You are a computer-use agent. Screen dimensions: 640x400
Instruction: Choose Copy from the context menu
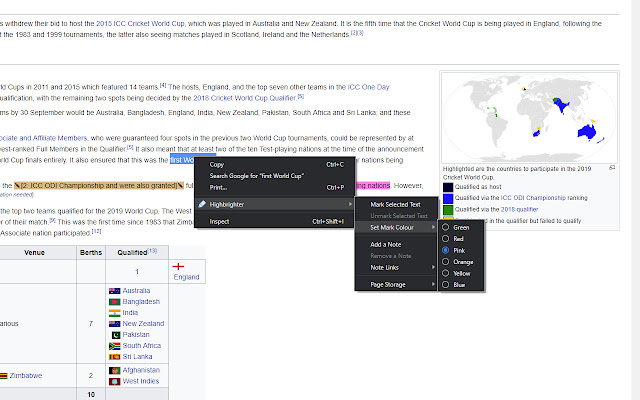(x=217, y=164)
